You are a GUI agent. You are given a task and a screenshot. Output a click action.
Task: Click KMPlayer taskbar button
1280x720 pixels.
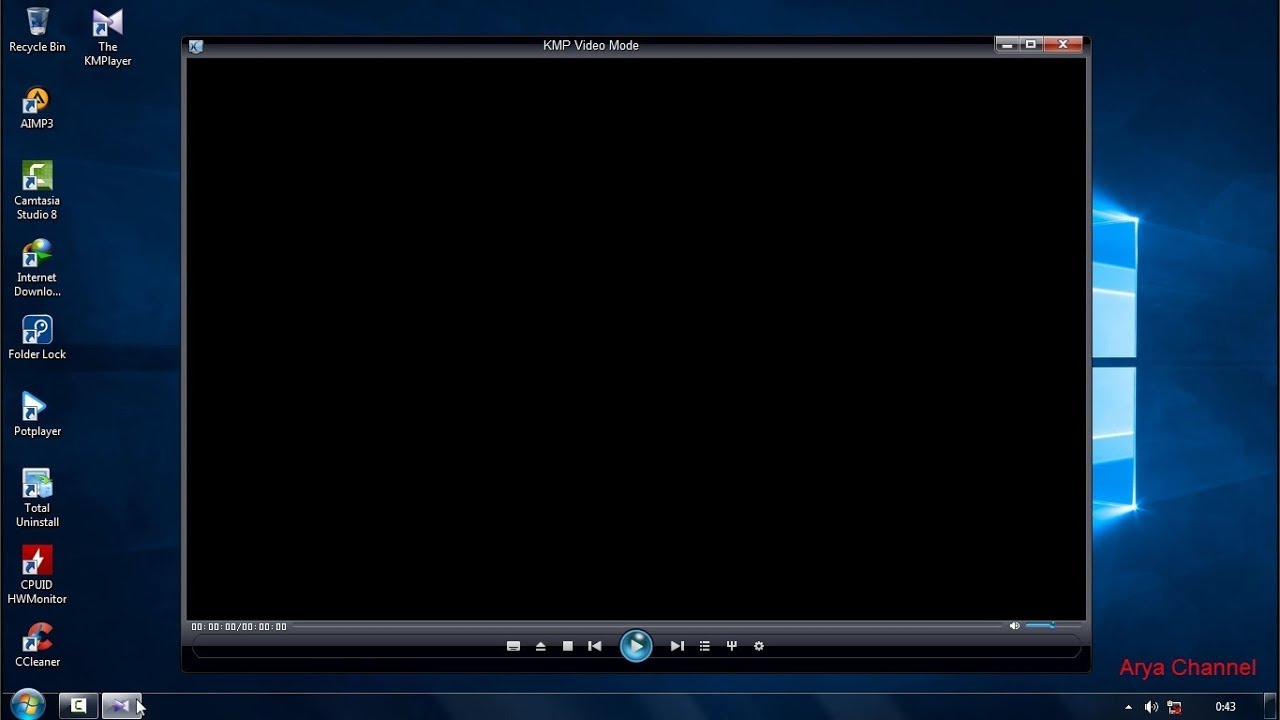click(x=121, y=706)
